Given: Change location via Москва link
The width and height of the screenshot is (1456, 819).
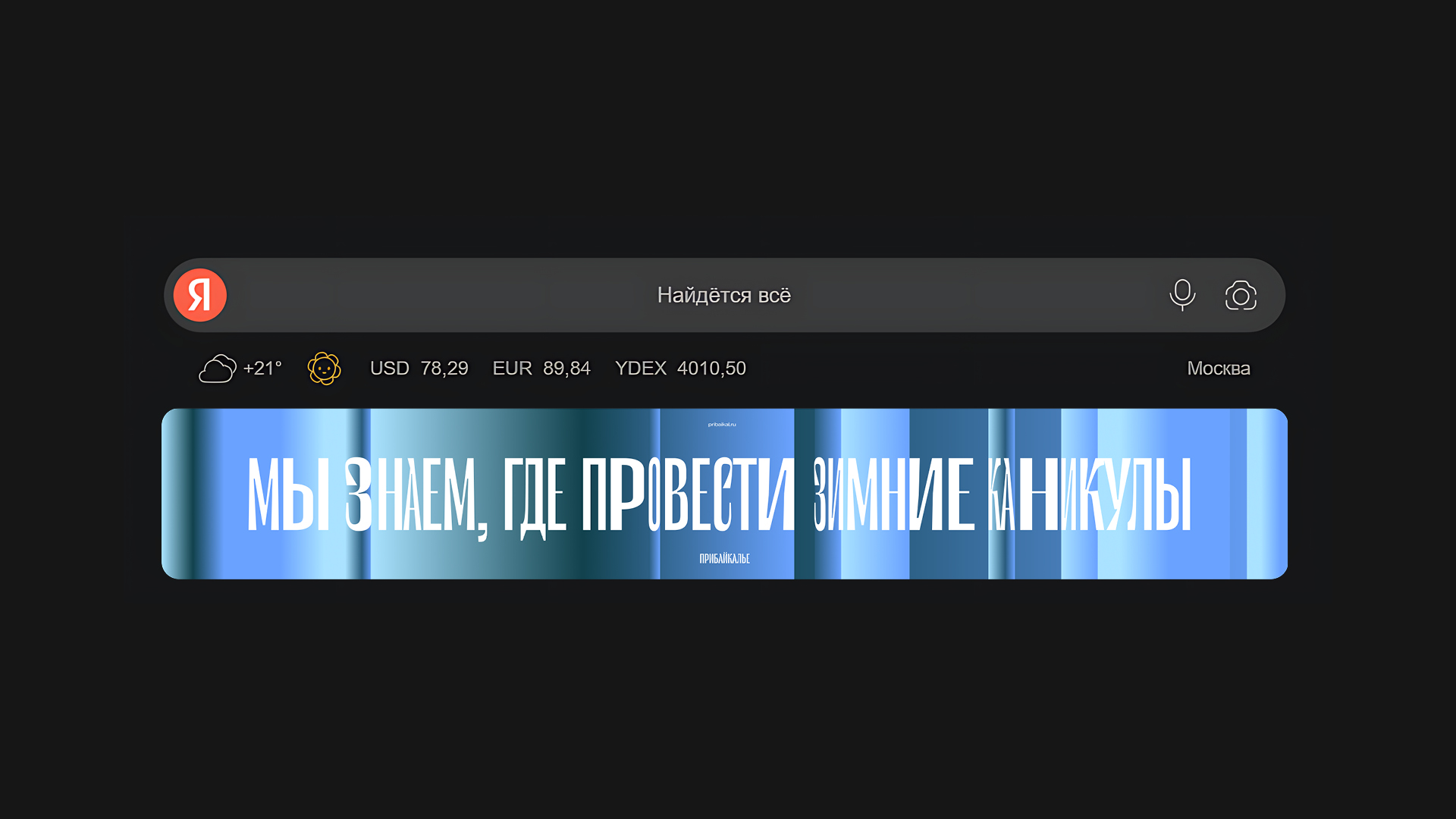Looking at the screenshot, I should click(x=1218, y=369).
